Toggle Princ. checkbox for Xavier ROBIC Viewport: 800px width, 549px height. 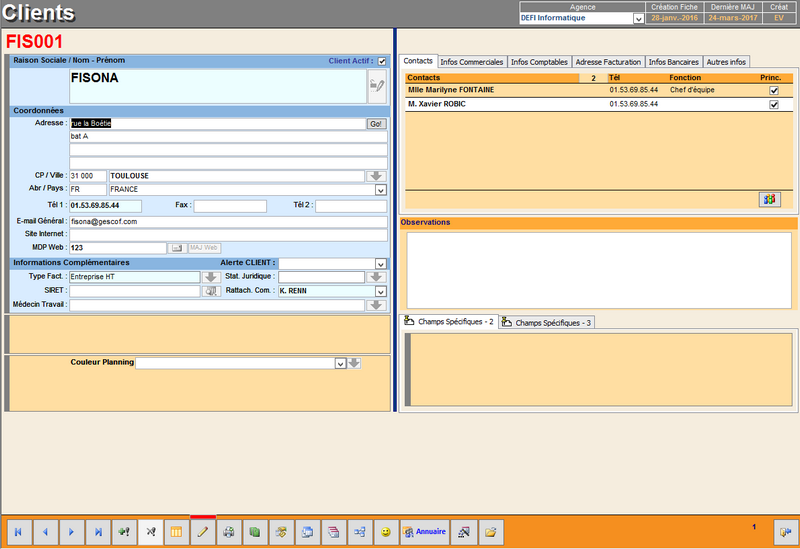click(x=772, y=104)
